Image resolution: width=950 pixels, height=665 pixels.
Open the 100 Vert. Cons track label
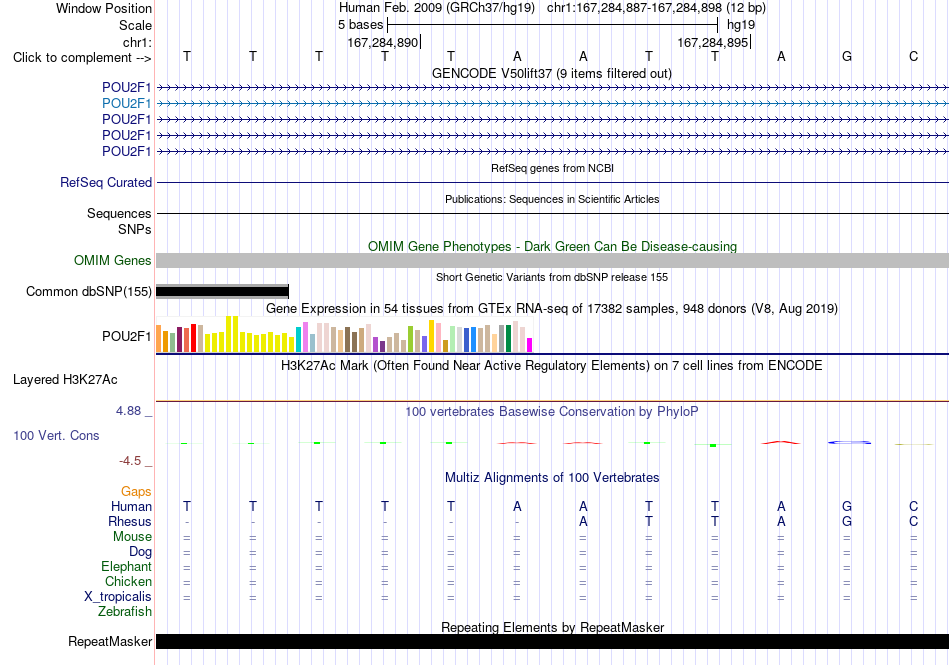[x=56, y=435]
